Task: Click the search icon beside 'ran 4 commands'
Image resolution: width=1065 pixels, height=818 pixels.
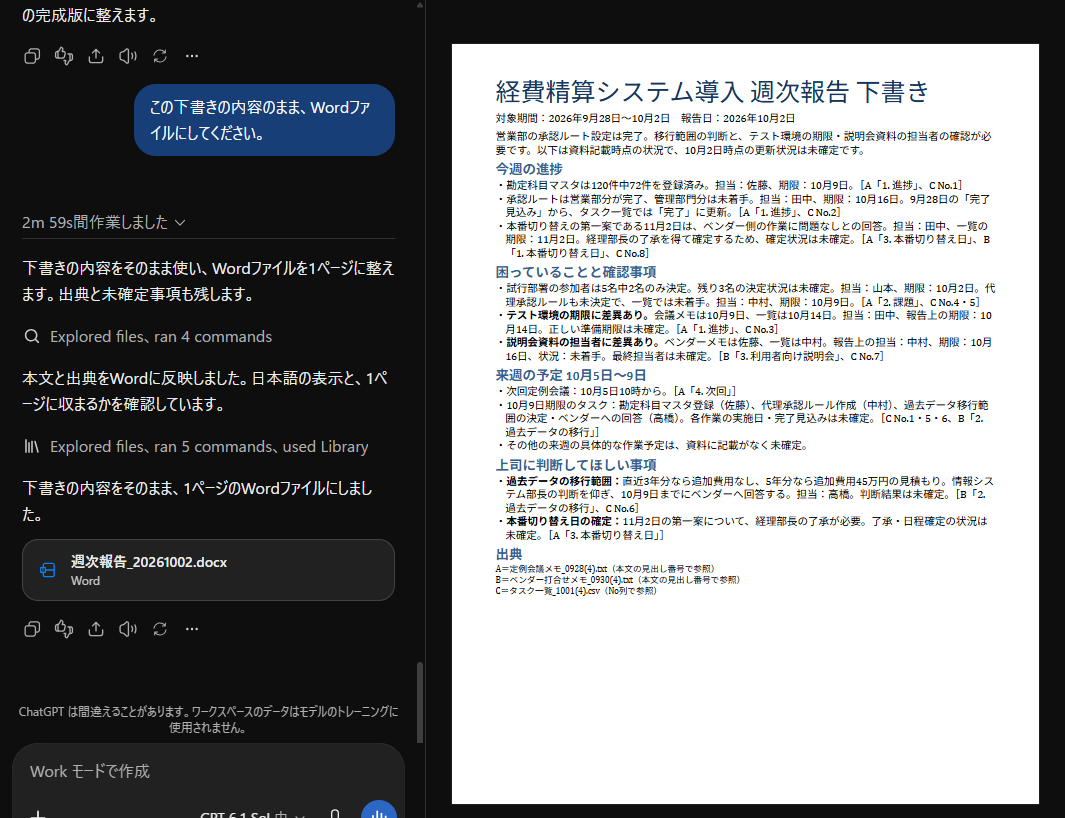Action: click(31, 336)
